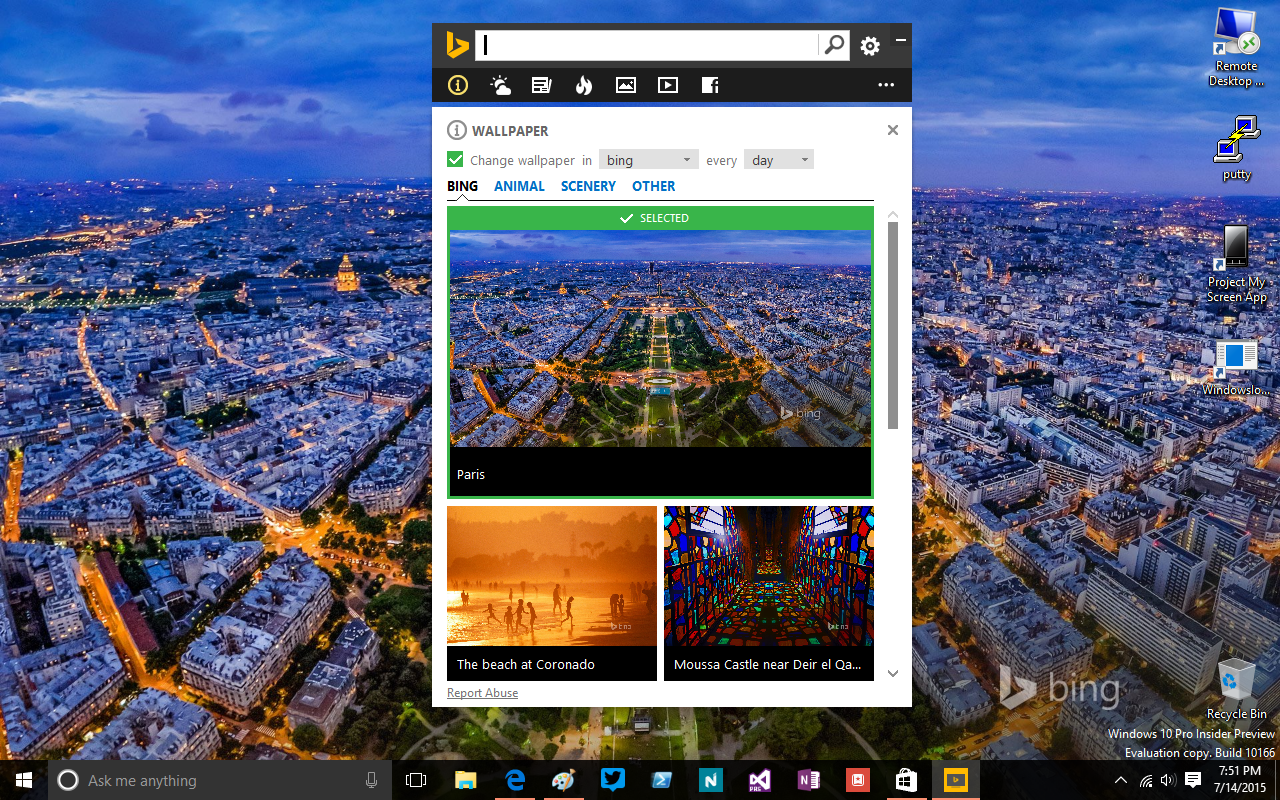
Task: Click the wallpaper list scrollbar thumb
Action: tap(893, 325)
